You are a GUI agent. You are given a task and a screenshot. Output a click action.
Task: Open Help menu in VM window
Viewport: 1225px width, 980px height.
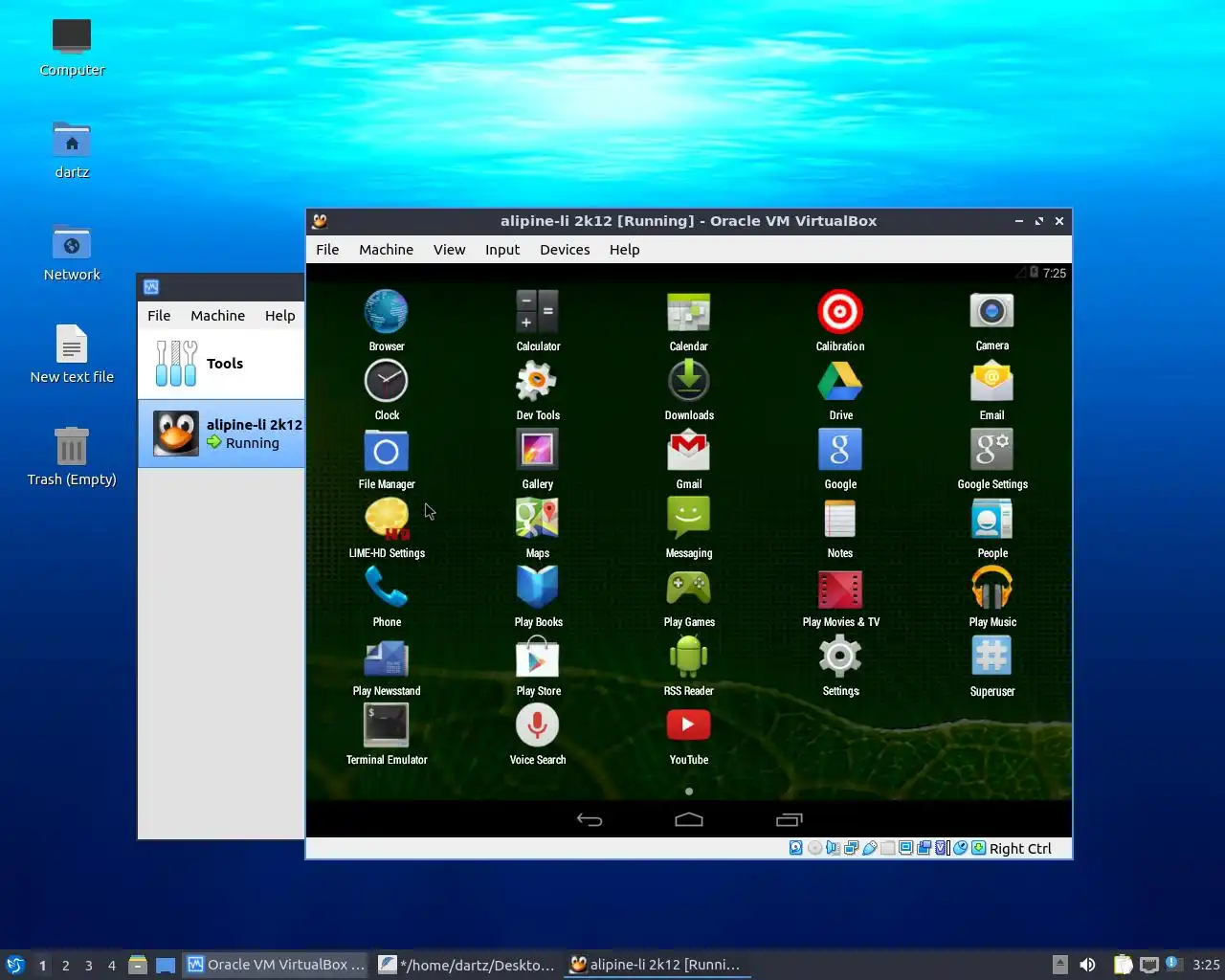(x=624, y=250)
